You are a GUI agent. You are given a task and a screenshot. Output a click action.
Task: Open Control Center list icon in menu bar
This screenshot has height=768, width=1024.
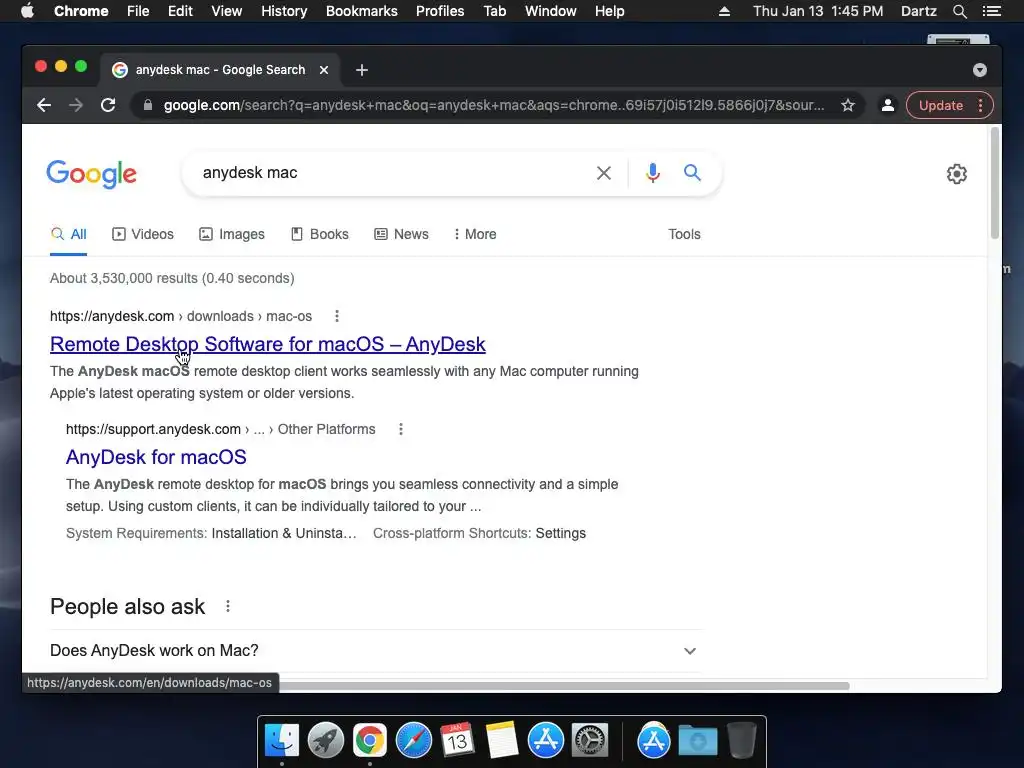991,11
